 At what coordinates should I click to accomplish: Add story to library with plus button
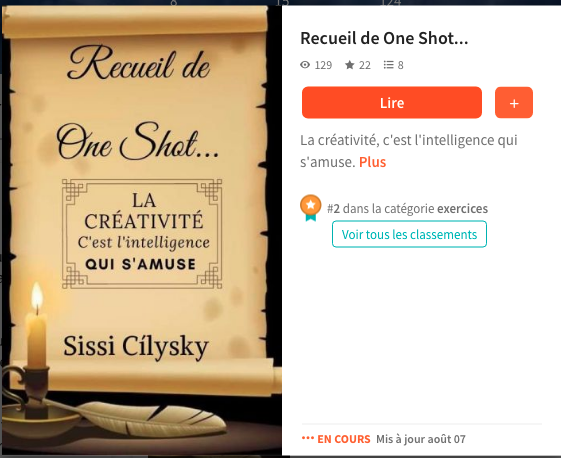[x=514, y=103]
